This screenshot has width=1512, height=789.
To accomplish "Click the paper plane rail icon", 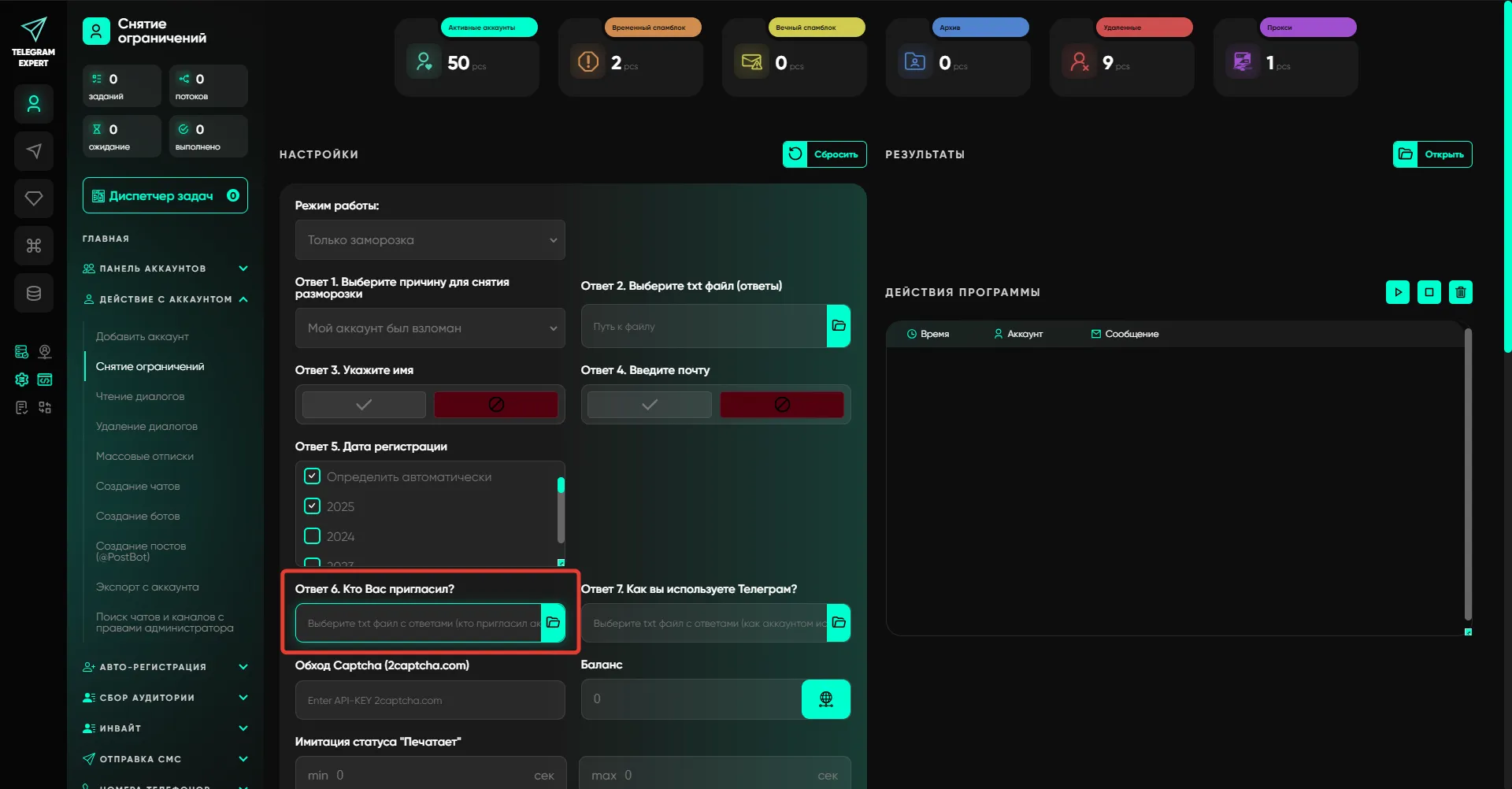I will [33, 151].
